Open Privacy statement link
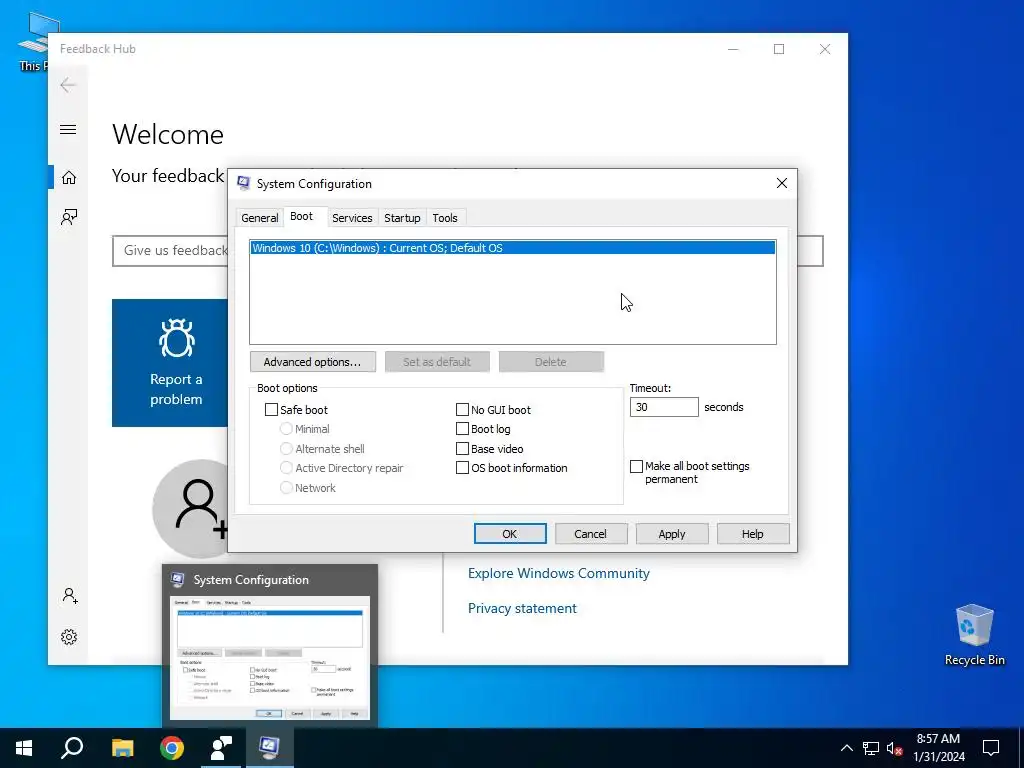1024x768 pixels. pyautogui.click(x=522, y=609)
